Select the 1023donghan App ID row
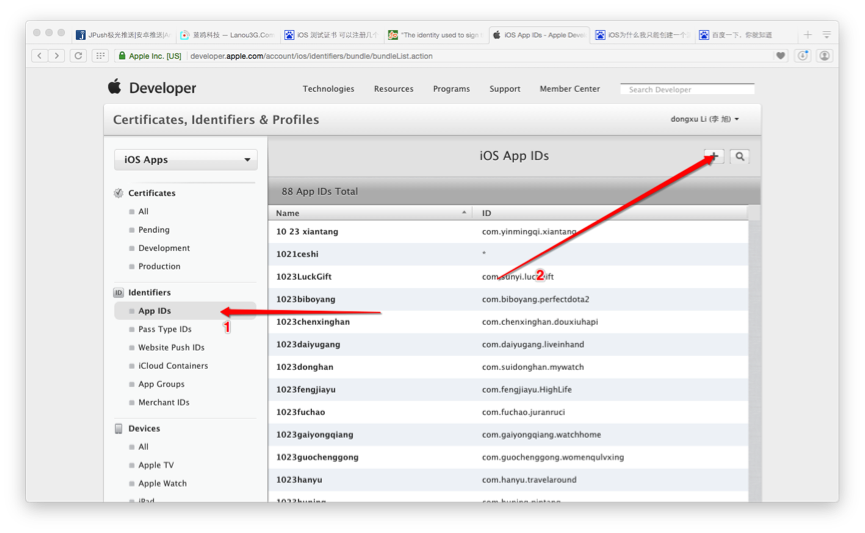Viewport: 865px width, 533px height. pos(508,367)
